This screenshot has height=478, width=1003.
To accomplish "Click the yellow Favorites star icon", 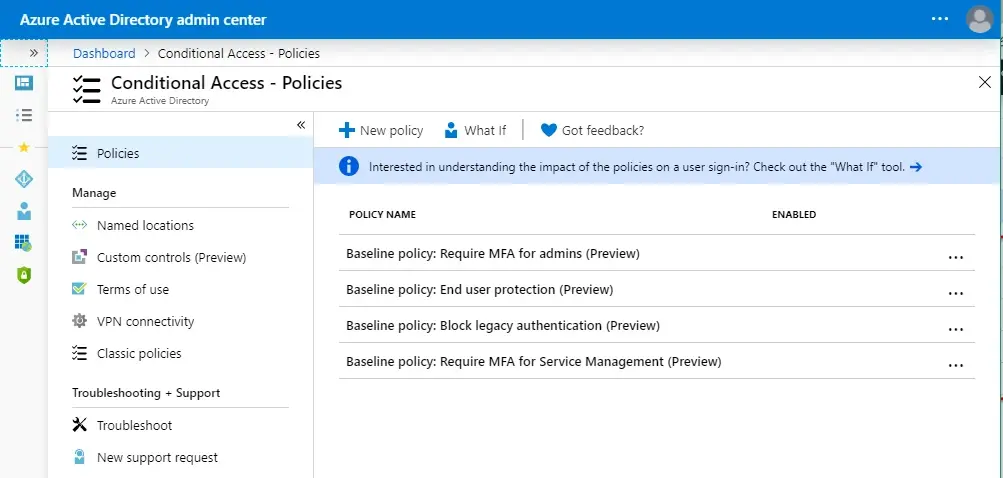I will click(x=24, y=147).
